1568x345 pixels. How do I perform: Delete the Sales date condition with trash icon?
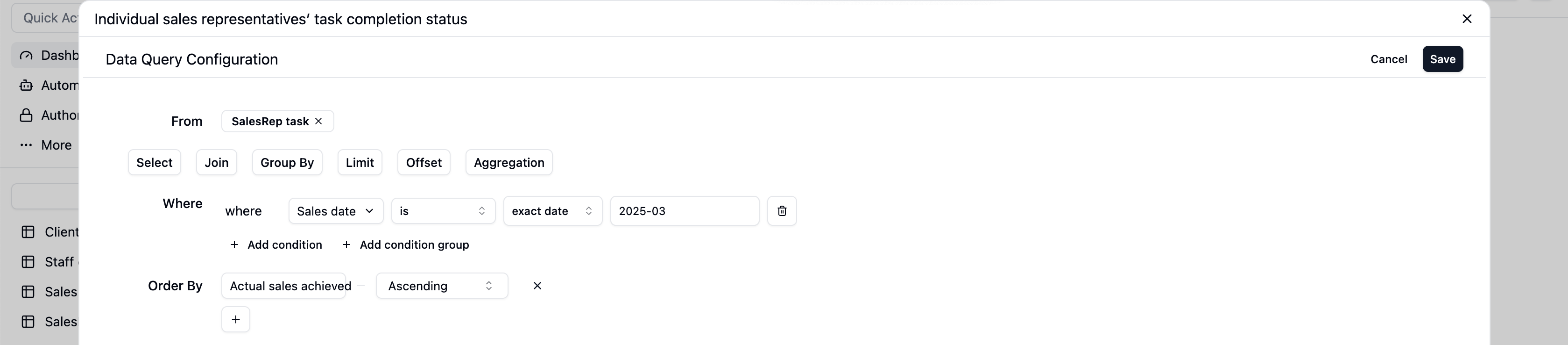(x=782, y=211)
